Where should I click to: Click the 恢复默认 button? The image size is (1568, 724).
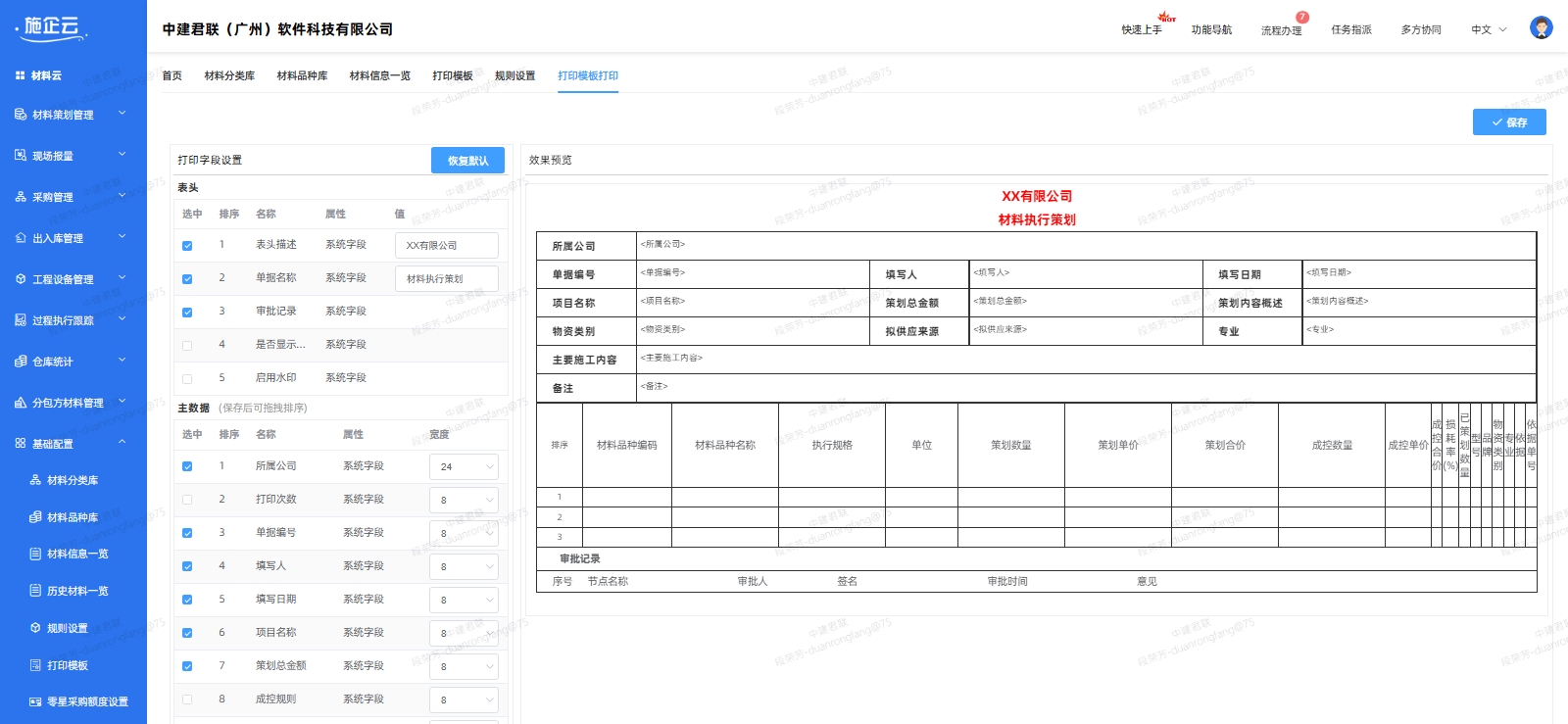pos(467,161)
